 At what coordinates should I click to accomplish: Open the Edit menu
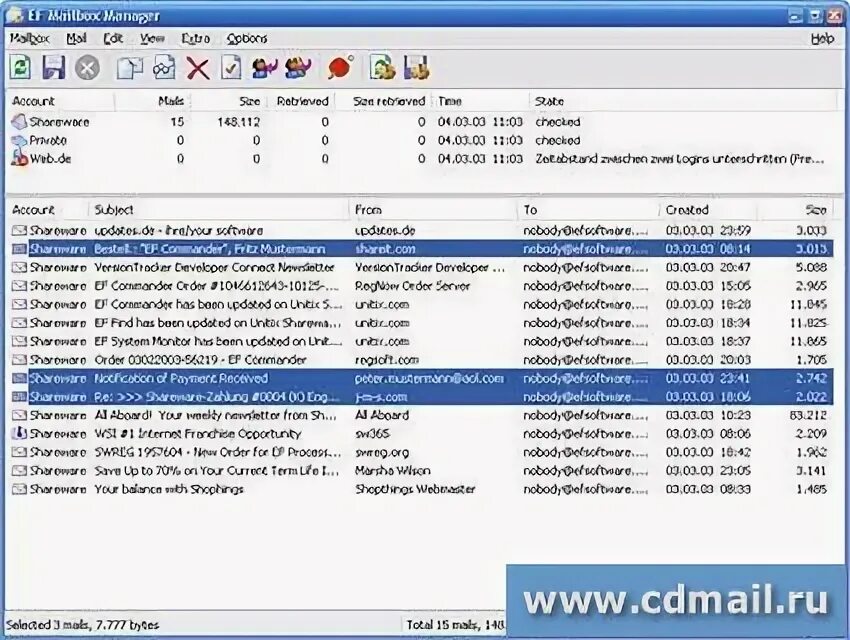point(113,38)
